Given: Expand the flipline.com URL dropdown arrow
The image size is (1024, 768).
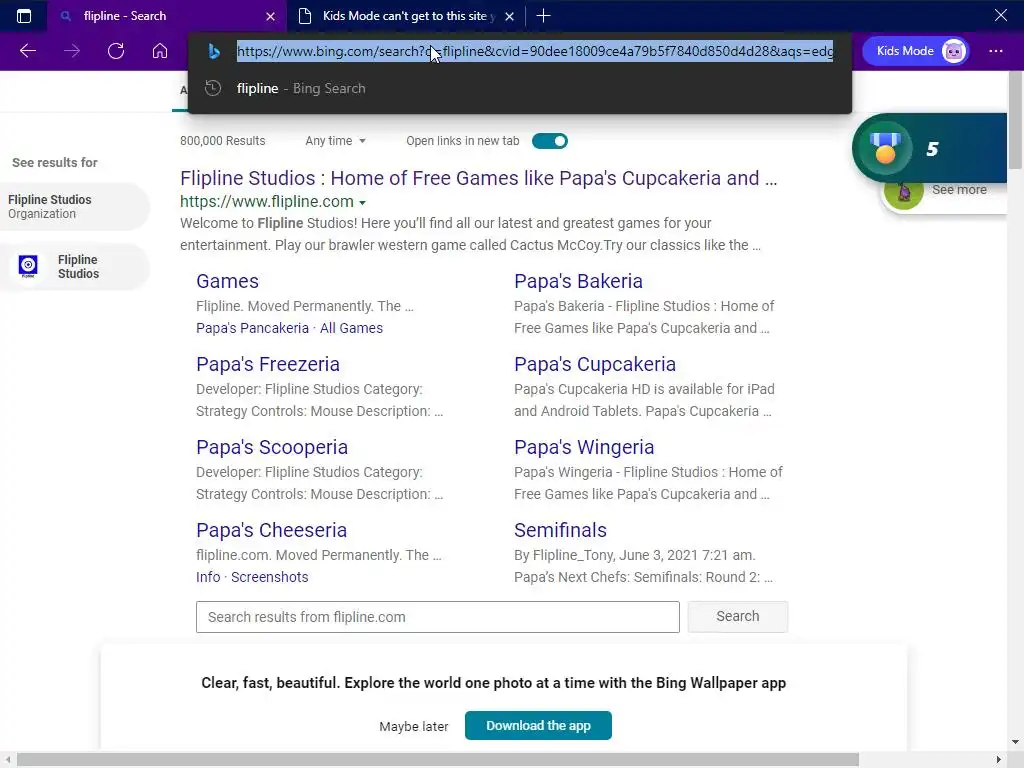Looking at the screenshot, I should (362, 202).
